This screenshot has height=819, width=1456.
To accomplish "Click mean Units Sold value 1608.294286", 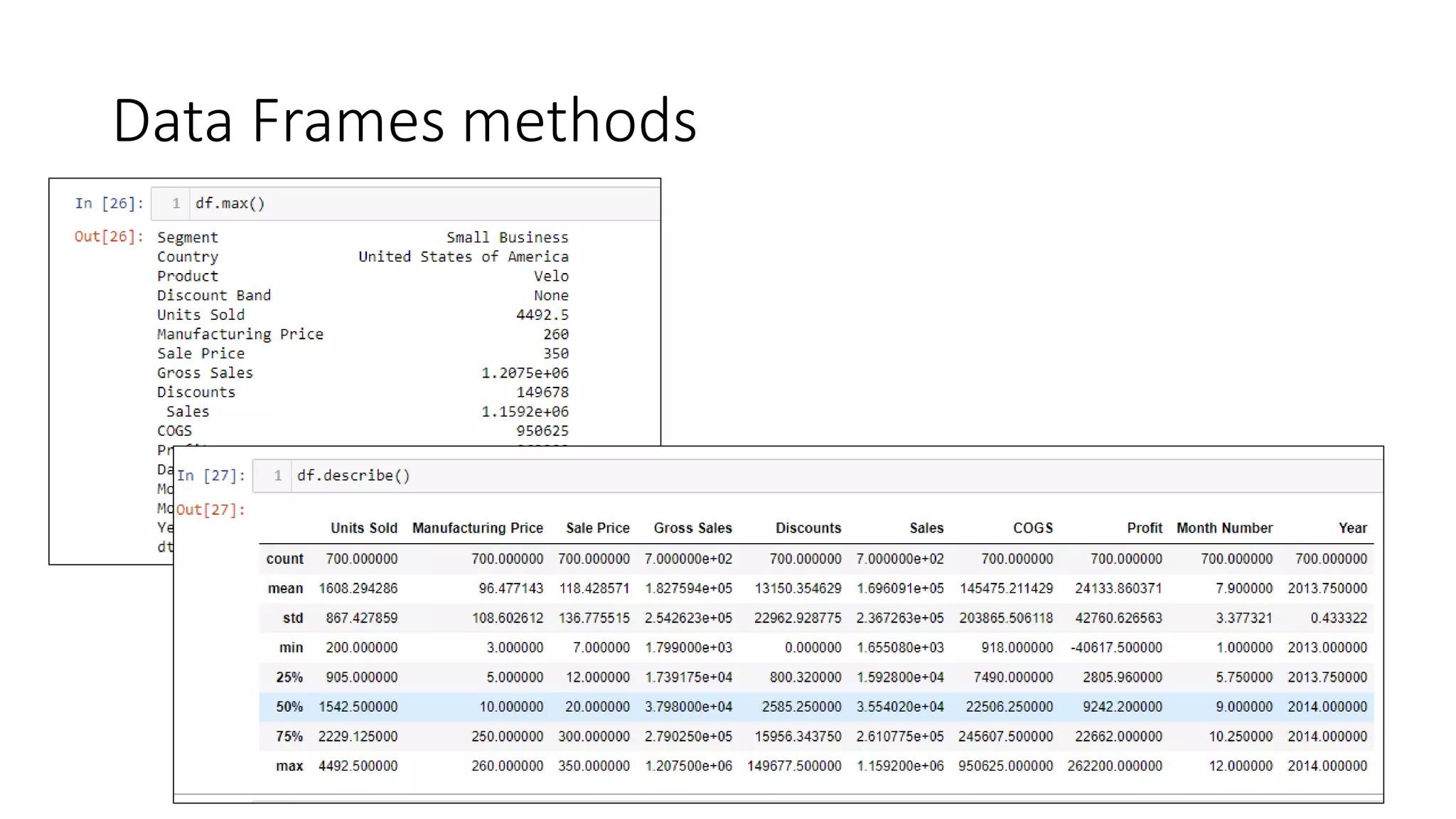I will click(358, 589).
